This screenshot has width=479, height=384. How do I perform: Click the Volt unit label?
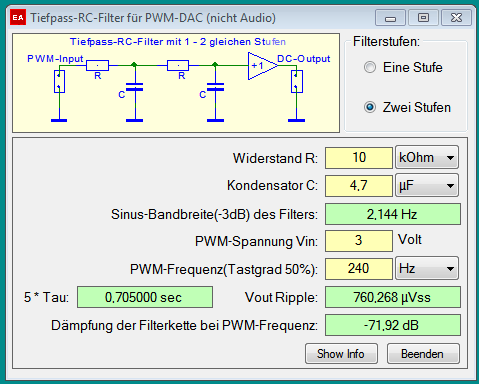(410, 240)
